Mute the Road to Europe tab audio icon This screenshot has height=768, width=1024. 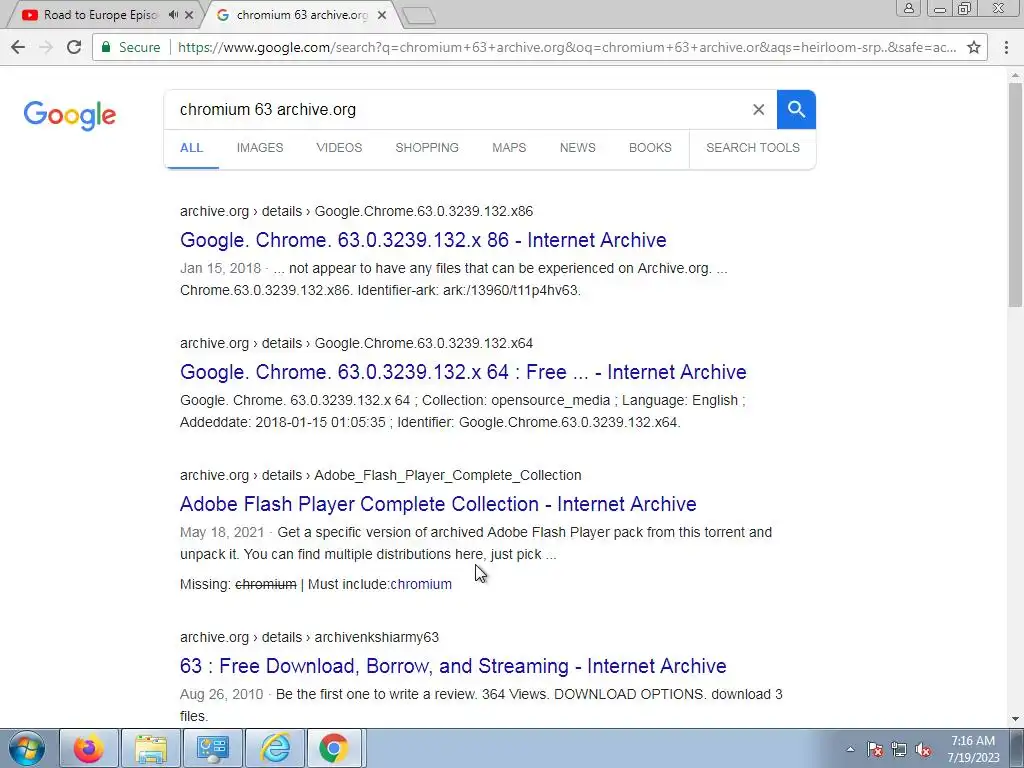173,14
